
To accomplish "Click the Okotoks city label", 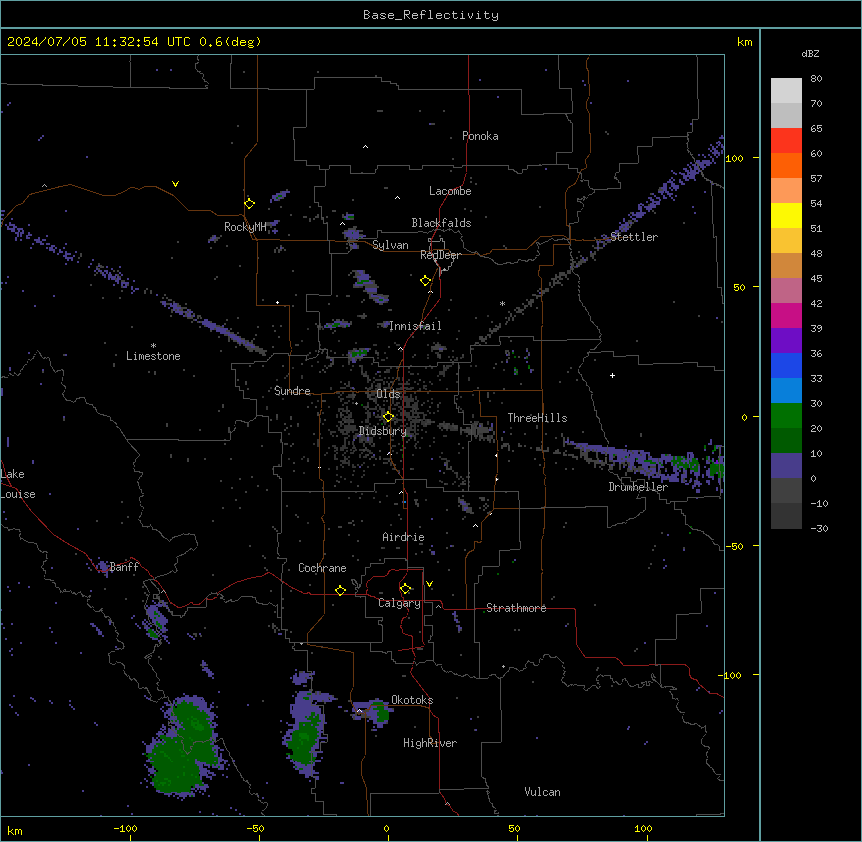I will pos(412,700).
